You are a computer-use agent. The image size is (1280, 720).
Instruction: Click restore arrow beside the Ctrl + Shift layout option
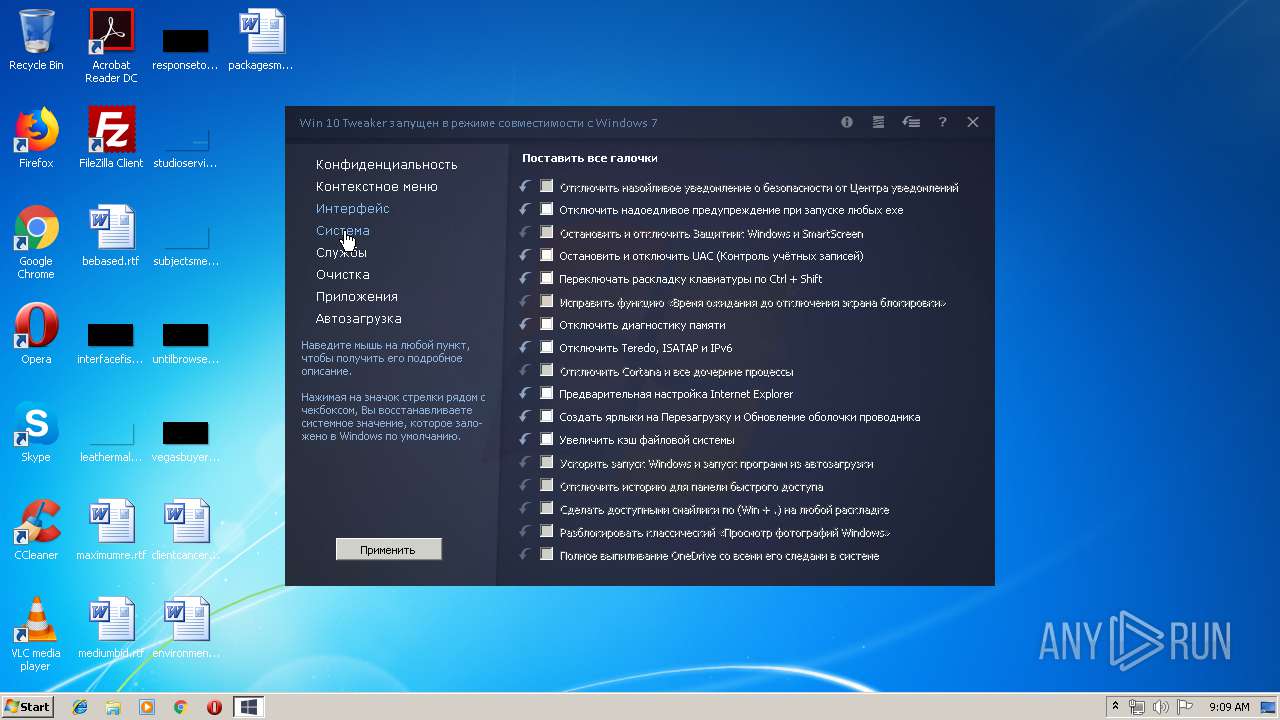click(x=525, y=278)
